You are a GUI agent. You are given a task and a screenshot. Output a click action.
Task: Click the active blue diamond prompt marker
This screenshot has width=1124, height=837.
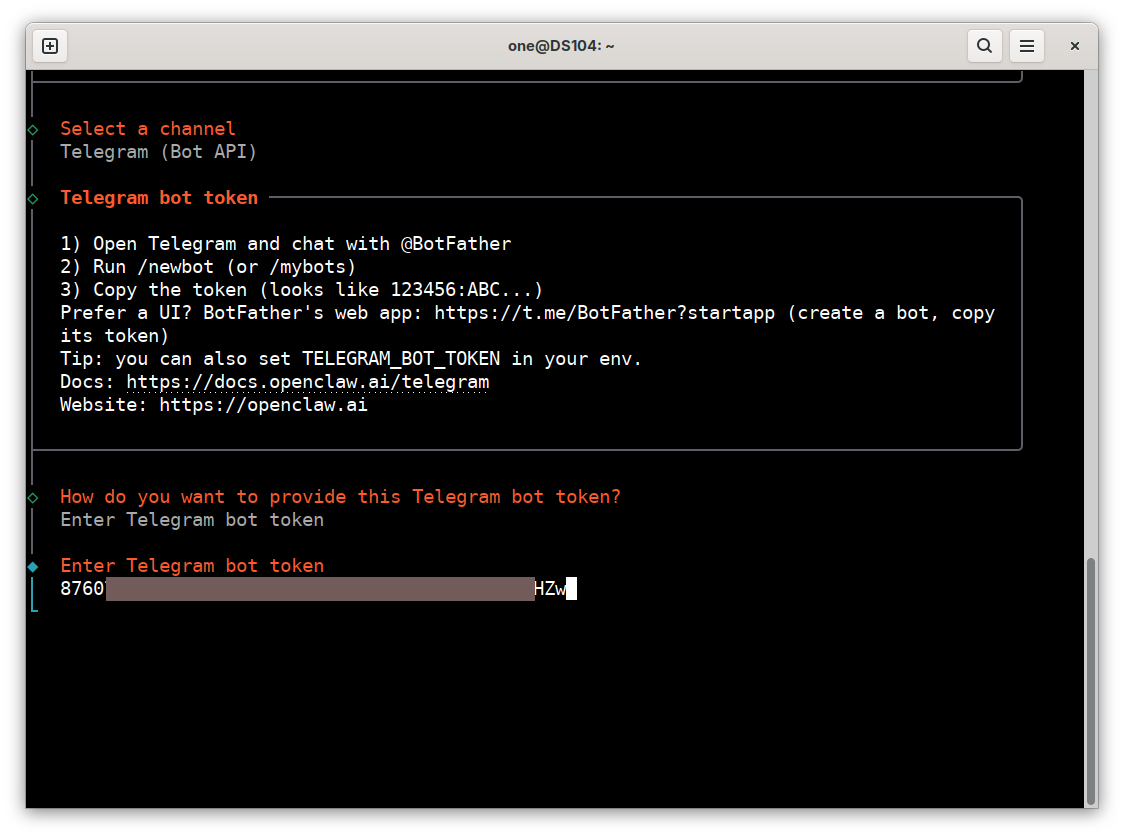pos(33,567)
